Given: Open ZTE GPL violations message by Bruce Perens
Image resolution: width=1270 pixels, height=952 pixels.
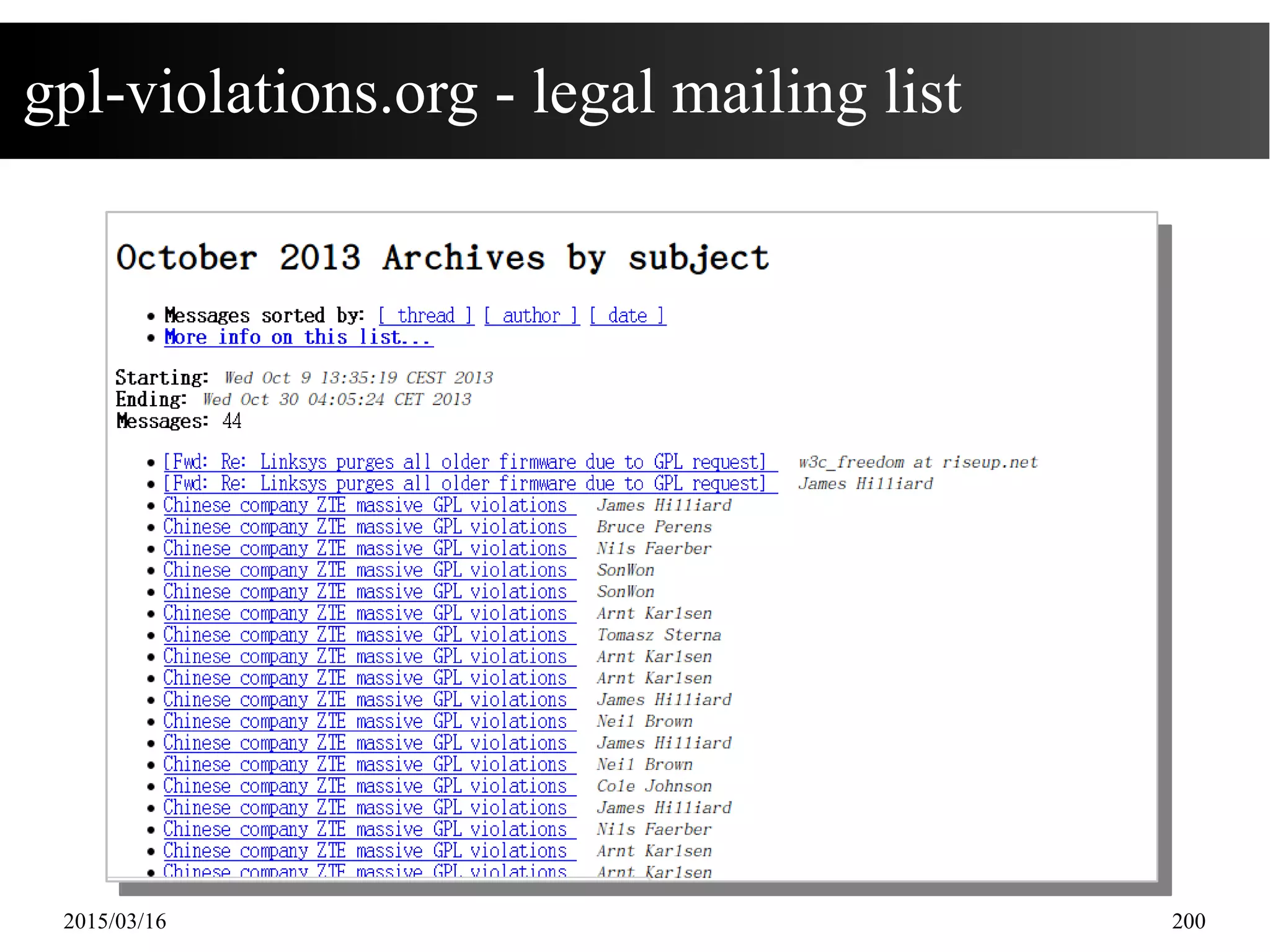Looking at the screenshot, I should click(x=370, y=527).
